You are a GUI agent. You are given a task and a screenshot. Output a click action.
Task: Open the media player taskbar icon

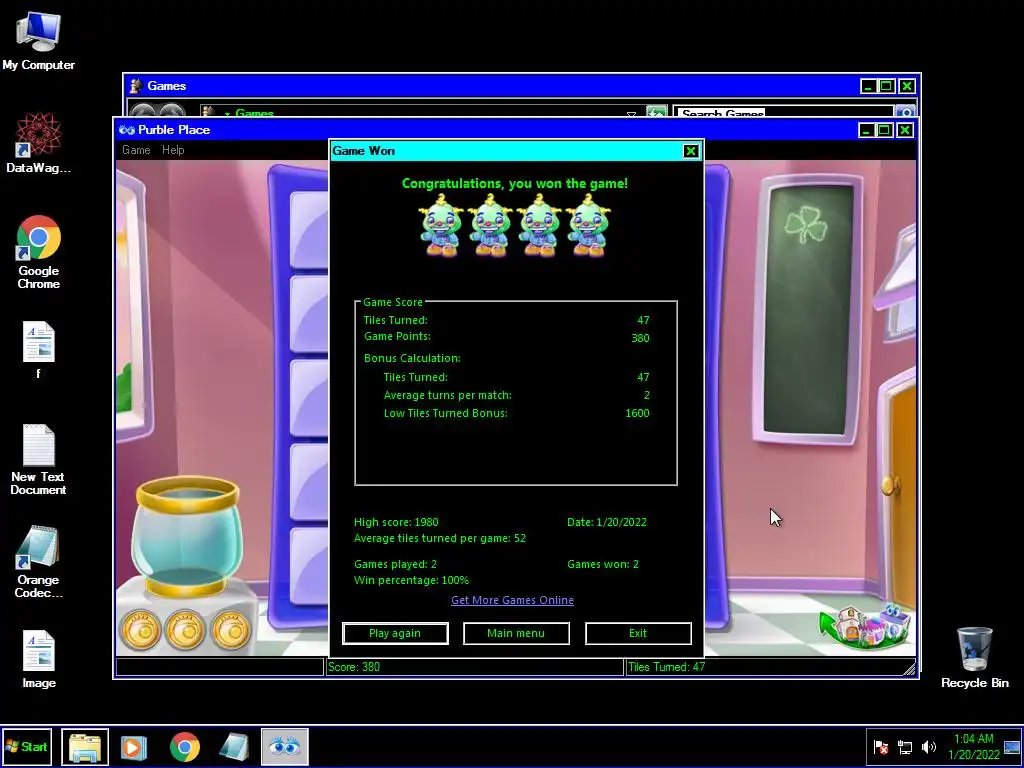click(x=133, y=747)
